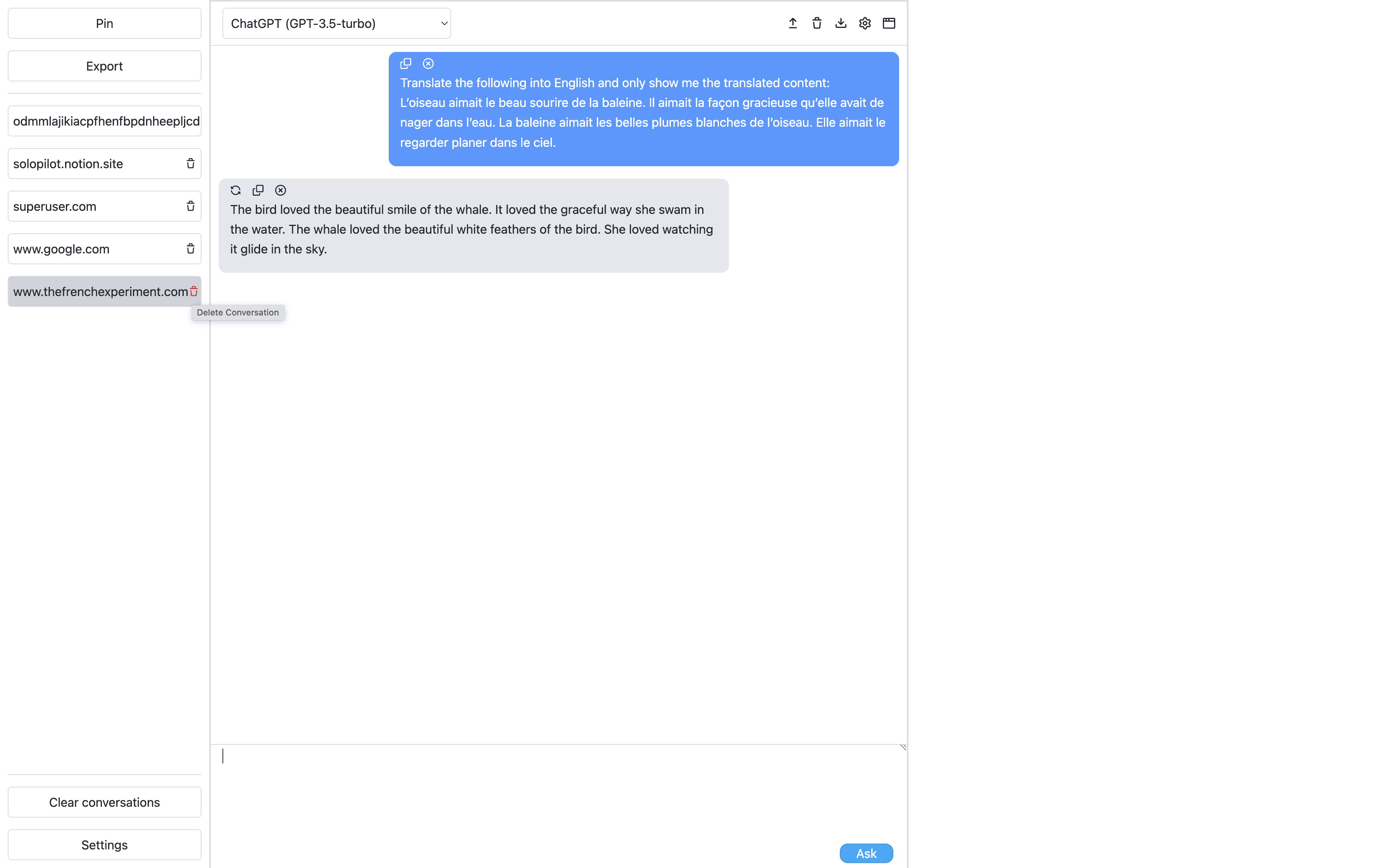The image size is (1389, 868).
Task: Click the window icon in top toolbar
Action: (x=889, y=23)
